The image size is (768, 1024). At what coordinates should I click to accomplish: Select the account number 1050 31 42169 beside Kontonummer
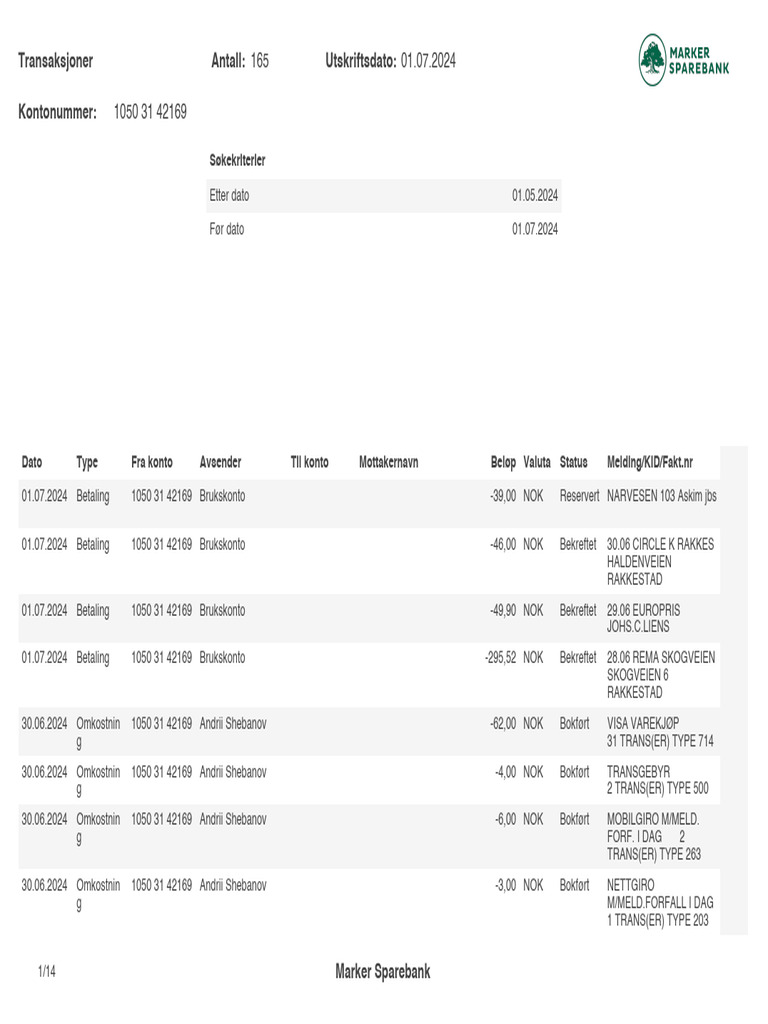coord(150,112)
